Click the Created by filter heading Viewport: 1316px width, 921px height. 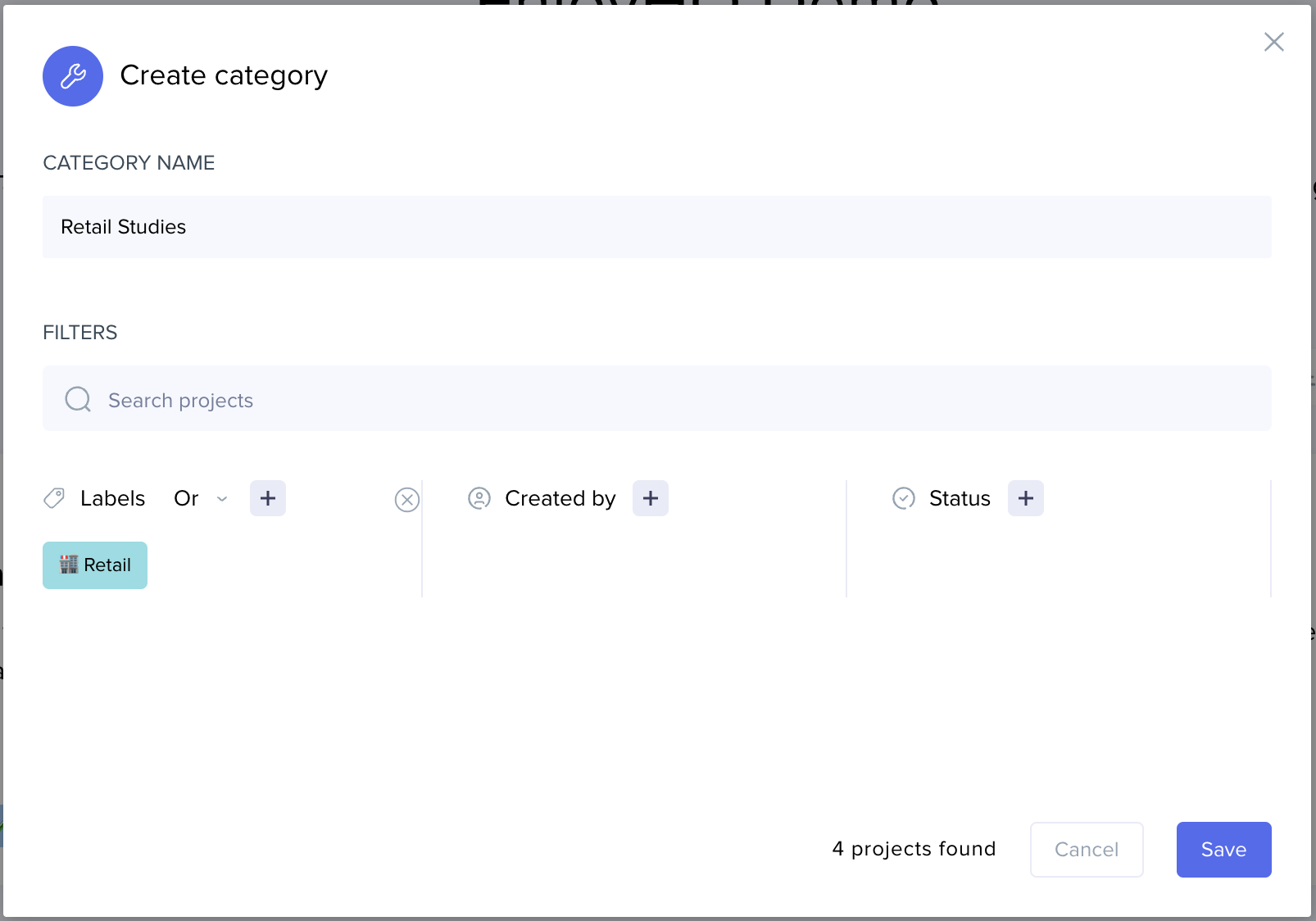tap(560, 498)
